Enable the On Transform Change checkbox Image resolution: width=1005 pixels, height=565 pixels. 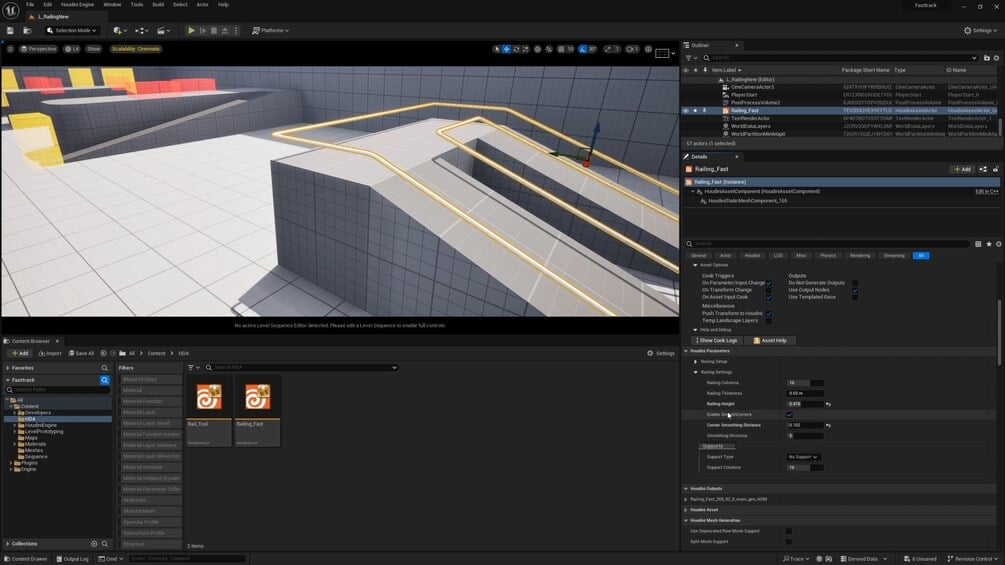pos(768,290)
